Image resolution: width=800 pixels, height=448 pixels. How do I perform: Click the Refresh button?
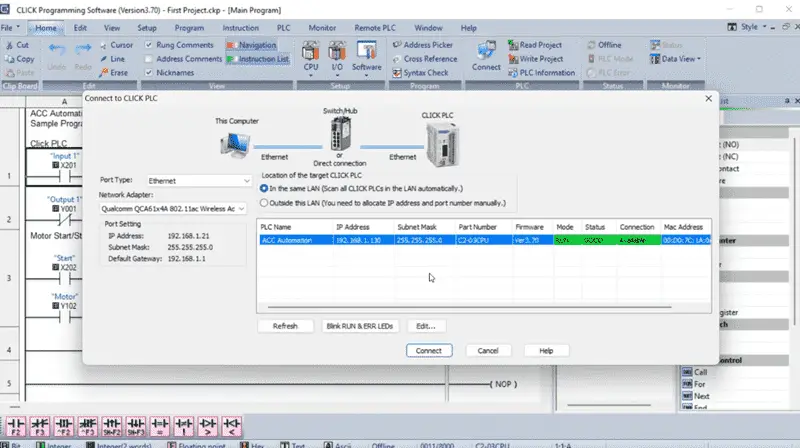285,326
